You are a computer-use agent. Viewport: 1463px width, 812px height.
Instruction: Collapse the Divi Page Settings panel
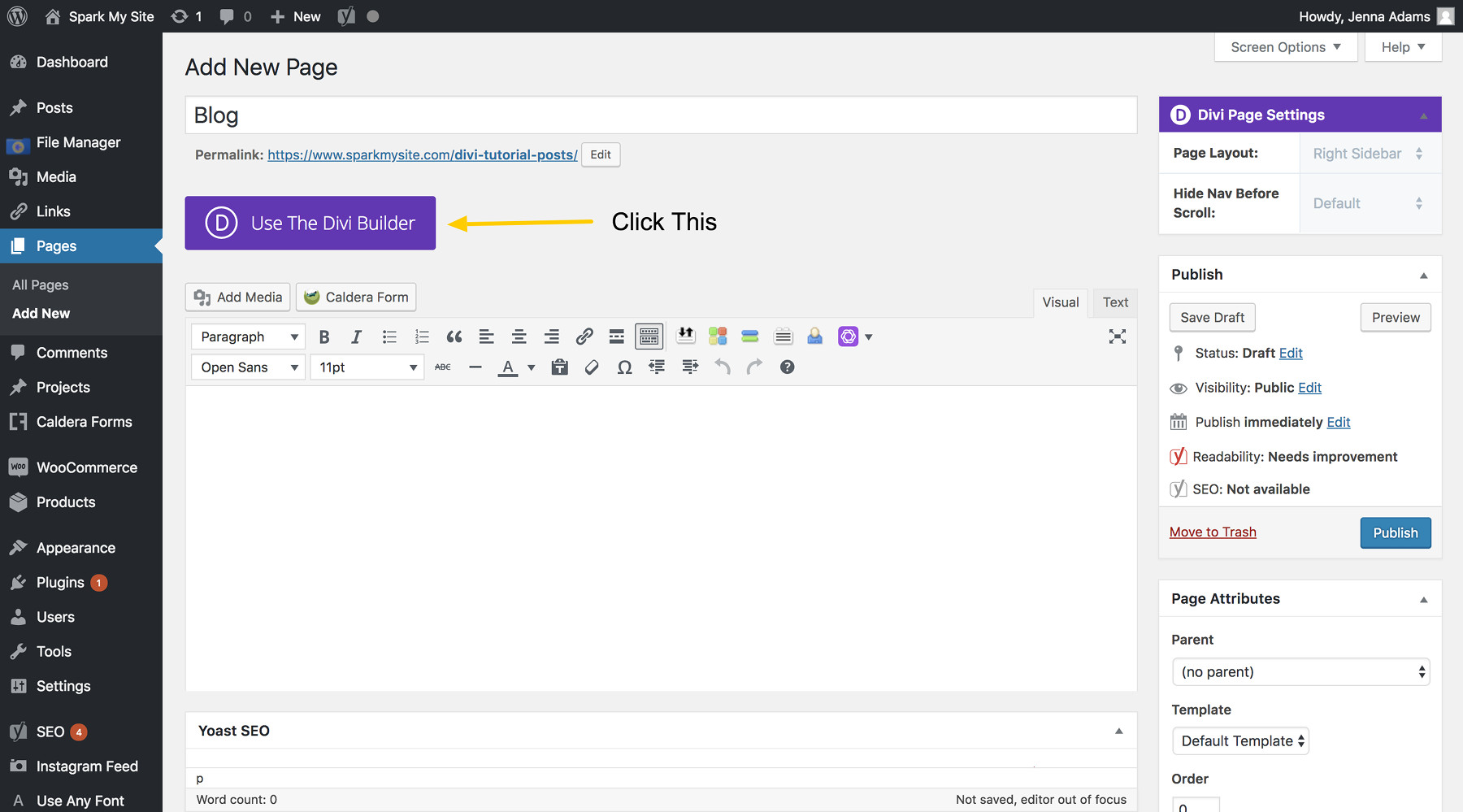coord(1424,116)
